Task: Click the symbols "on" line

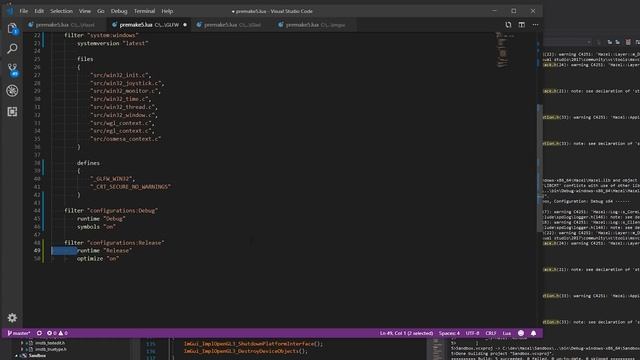Action: click(96, 227)
